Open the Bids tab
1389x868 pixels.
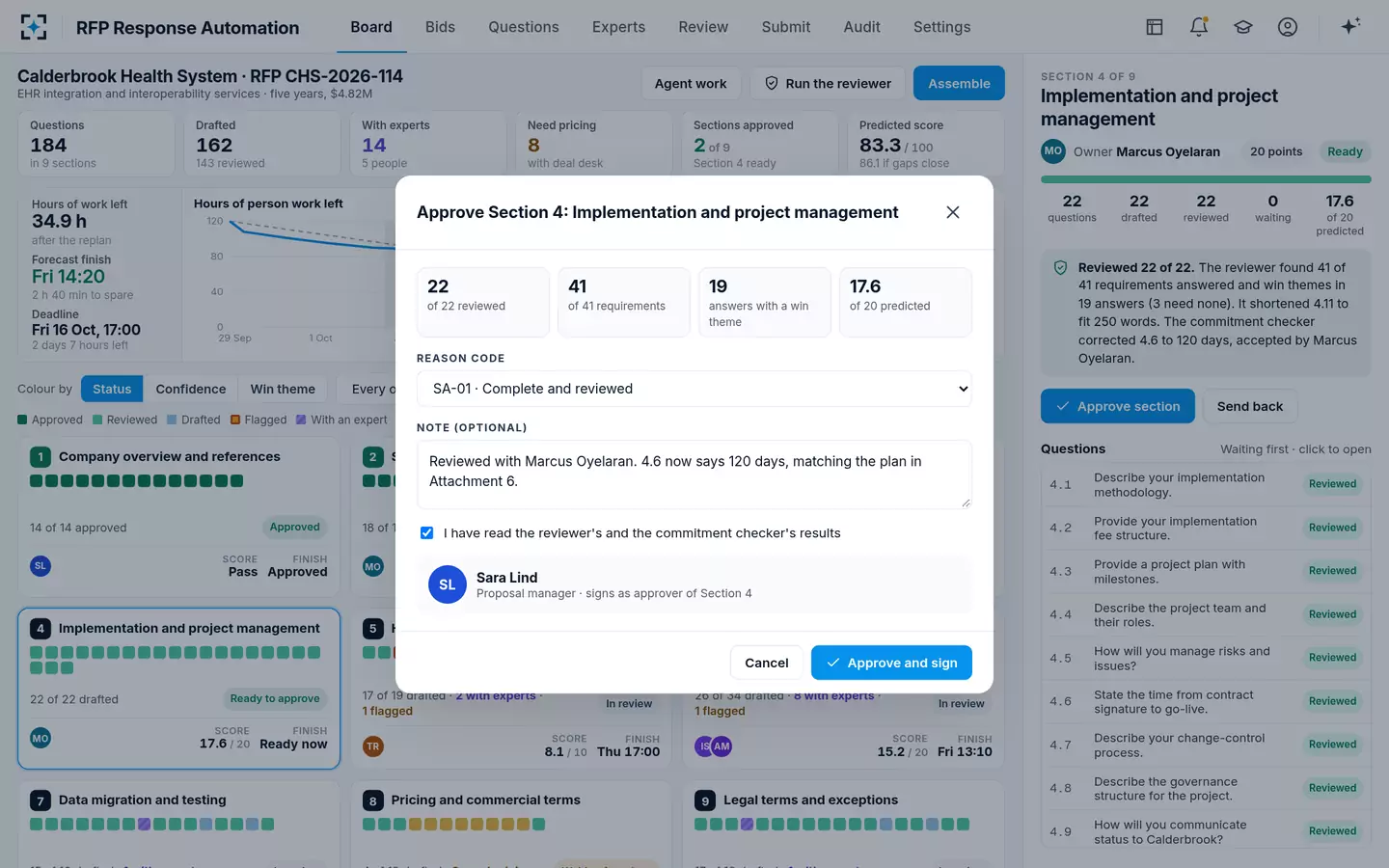pos(440,27)
